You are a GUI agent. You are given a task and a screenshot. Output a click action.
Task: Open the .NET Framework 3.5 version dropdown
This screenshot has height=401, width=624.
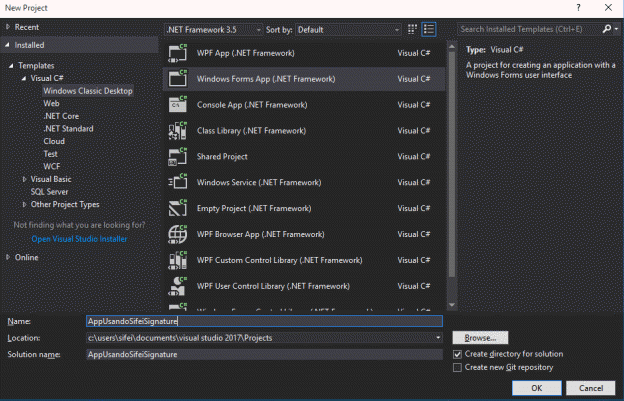pos(213,29)
